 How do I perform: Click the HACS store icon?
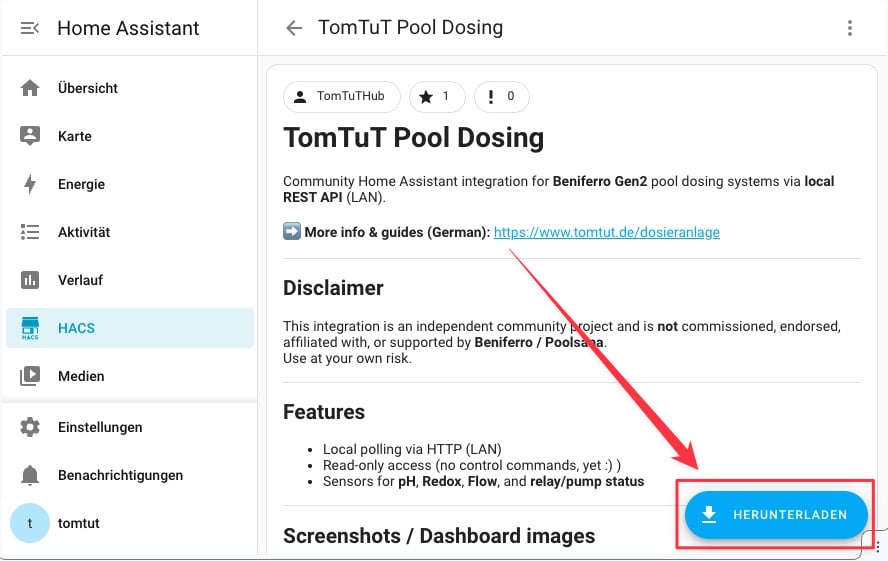(x=30, y=328)
